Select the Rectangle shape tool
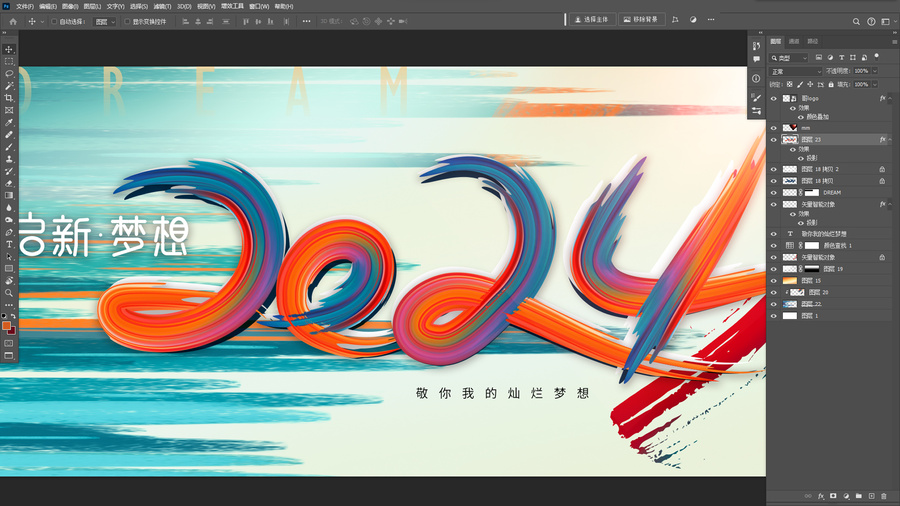The width and height of the screenshot is (900, 506). pos(9,268)
